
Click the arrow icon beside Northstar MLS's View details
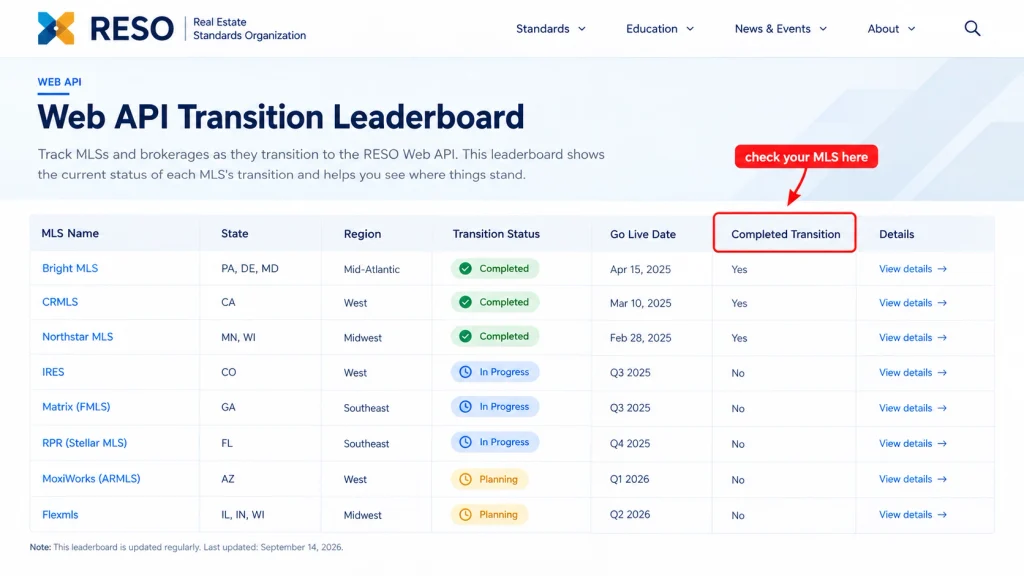(x=942, y=337)
